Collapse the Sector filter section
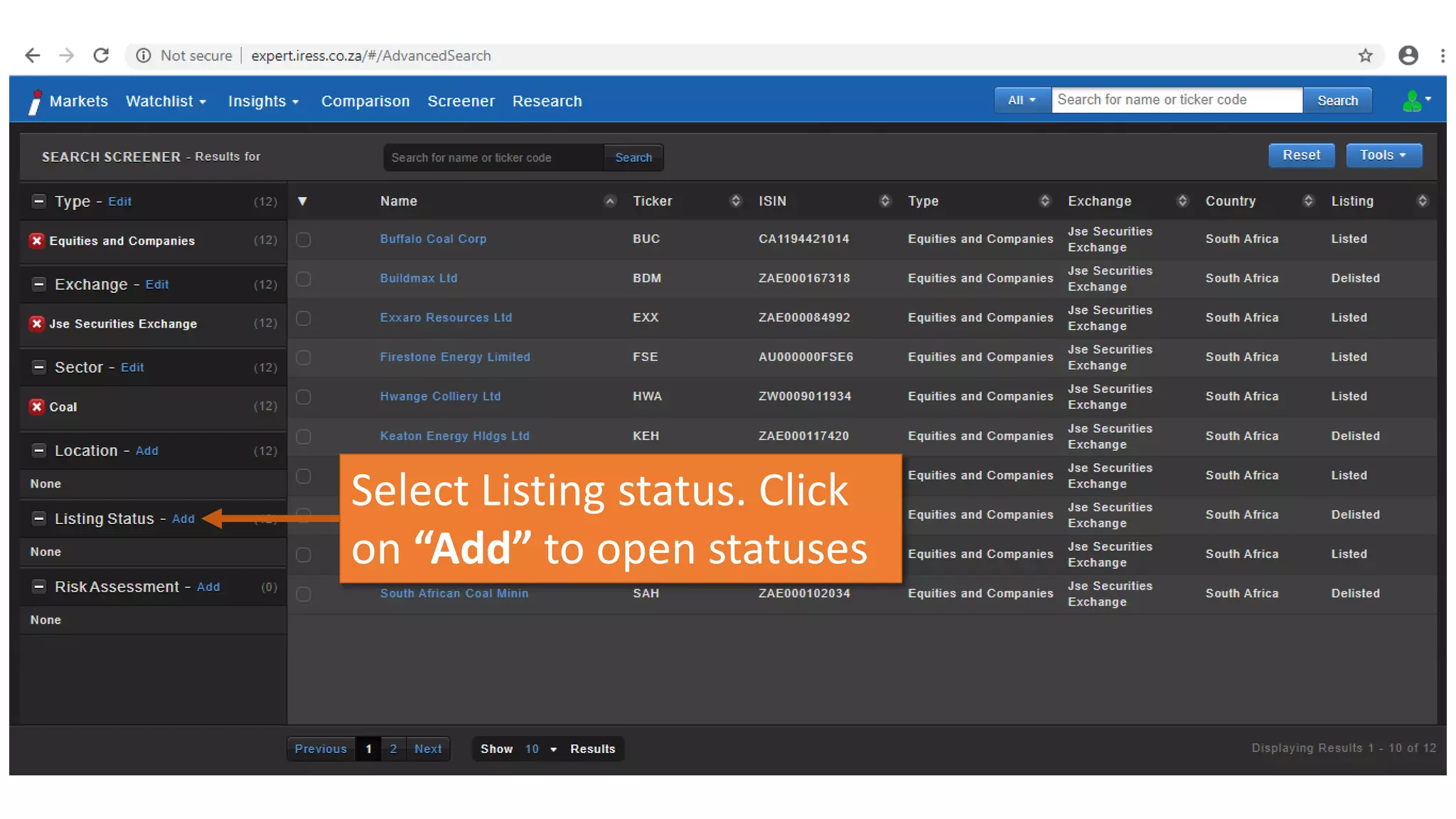The height and width of the screenshot is (819, 1456). [x=39, y=368]
